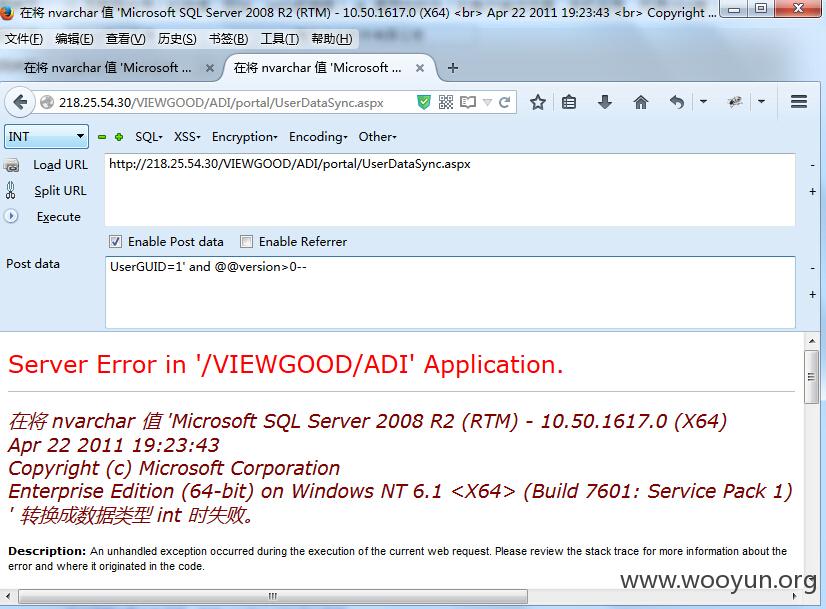Open dropdown arrow next to undo icon
The width and height of the screenshot is (826, 609).
pos(703,102)
